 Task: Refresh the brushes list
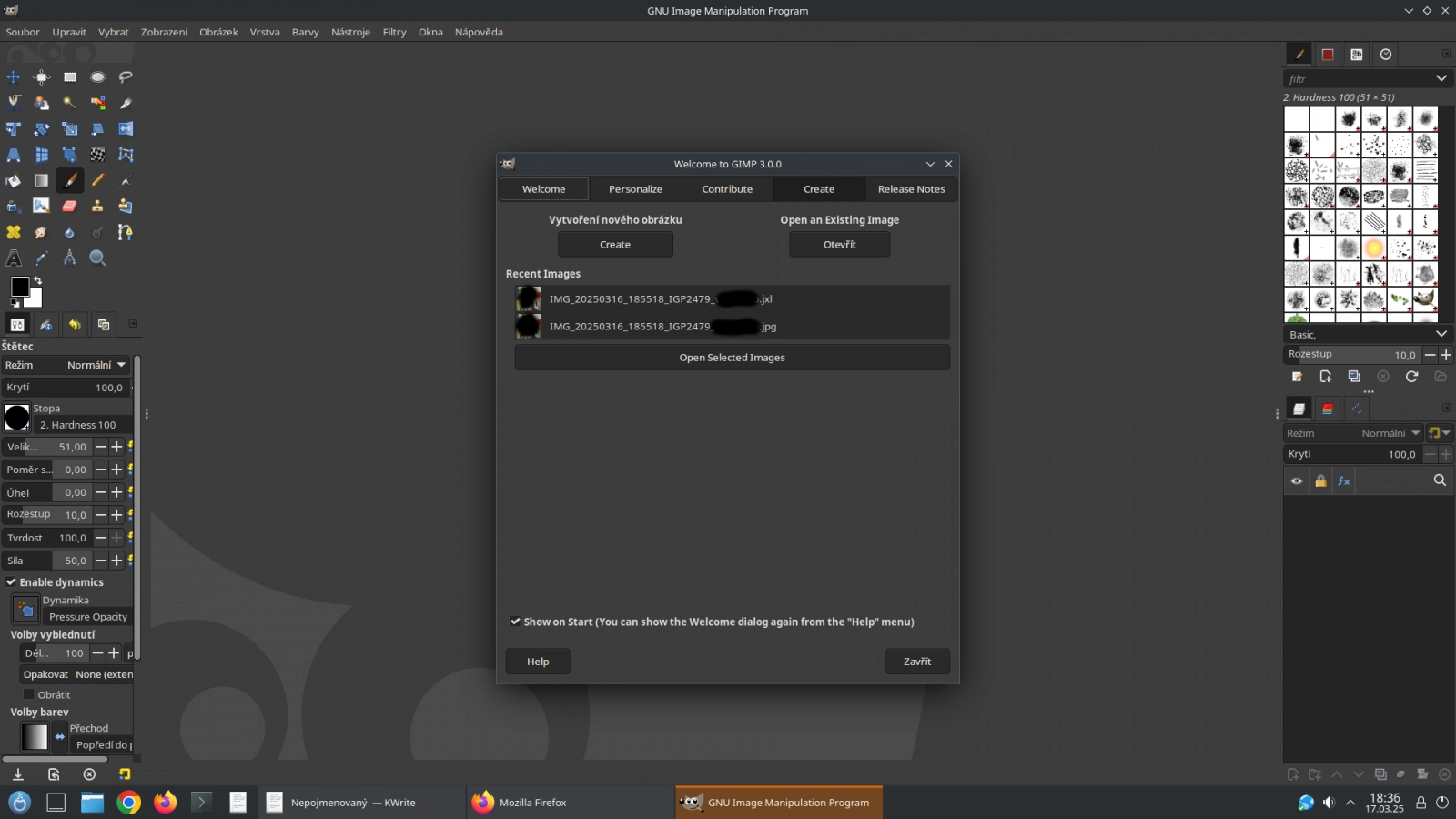pyautogui.click(x=1411, y=377)
